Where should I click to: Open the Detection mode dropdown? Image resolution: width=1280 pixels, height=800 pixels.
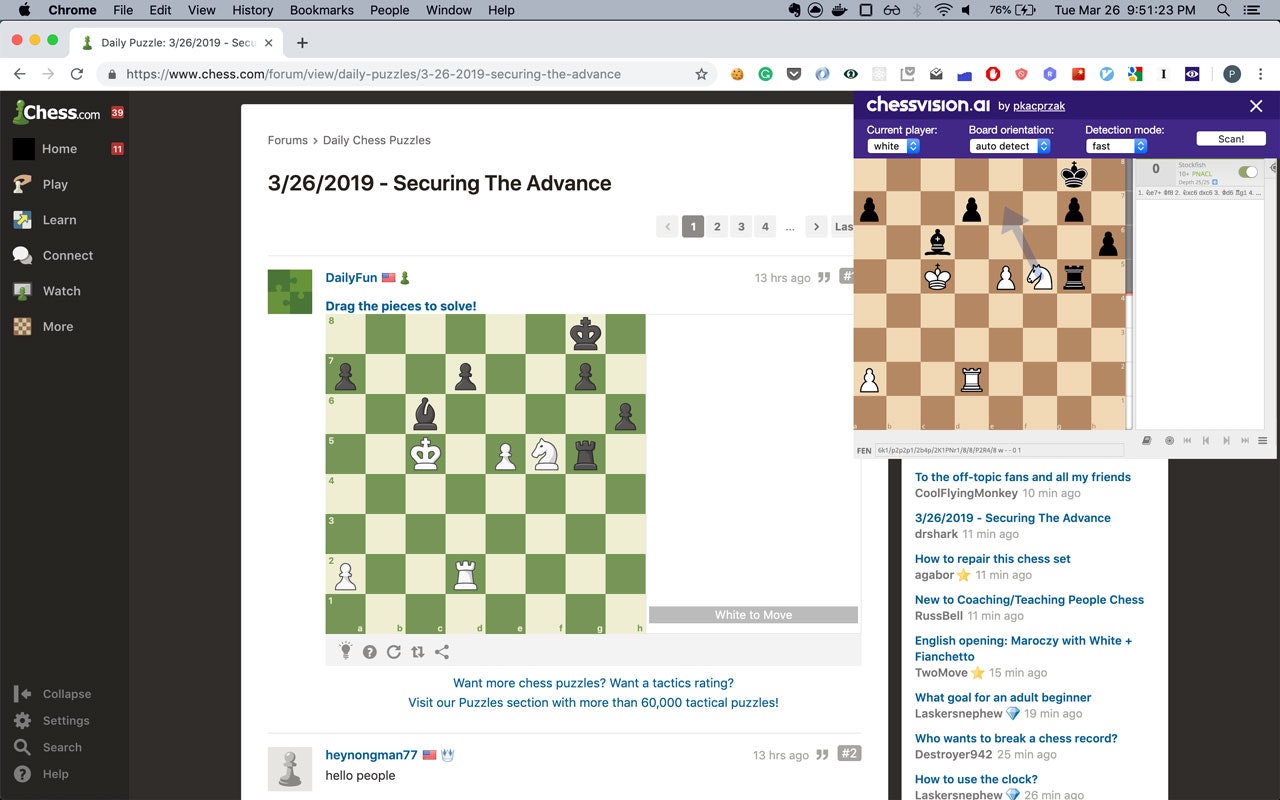point(1113,145)
